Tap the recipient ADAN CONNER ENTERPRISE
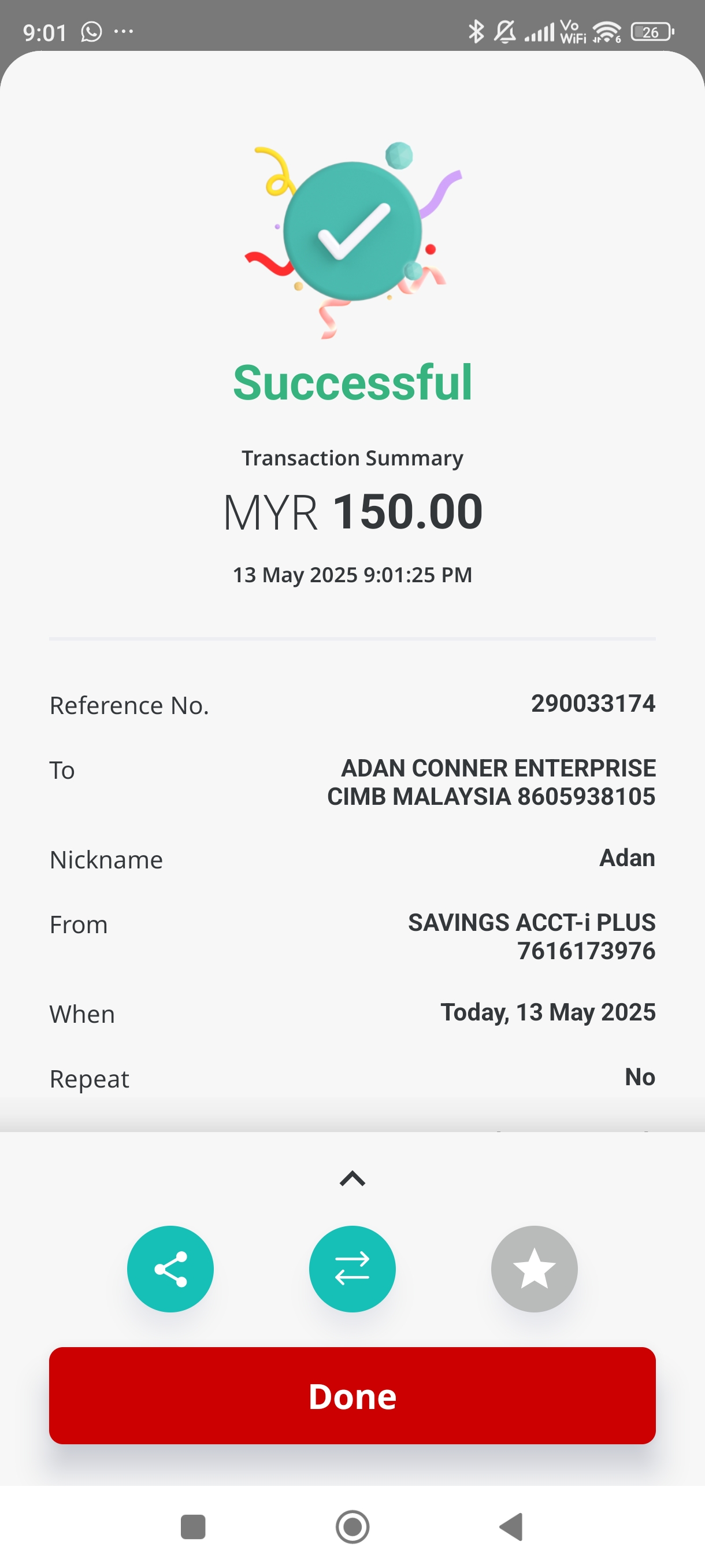Image resolution: width=705 pixels, height=1568 pixels. coord(498,768)
